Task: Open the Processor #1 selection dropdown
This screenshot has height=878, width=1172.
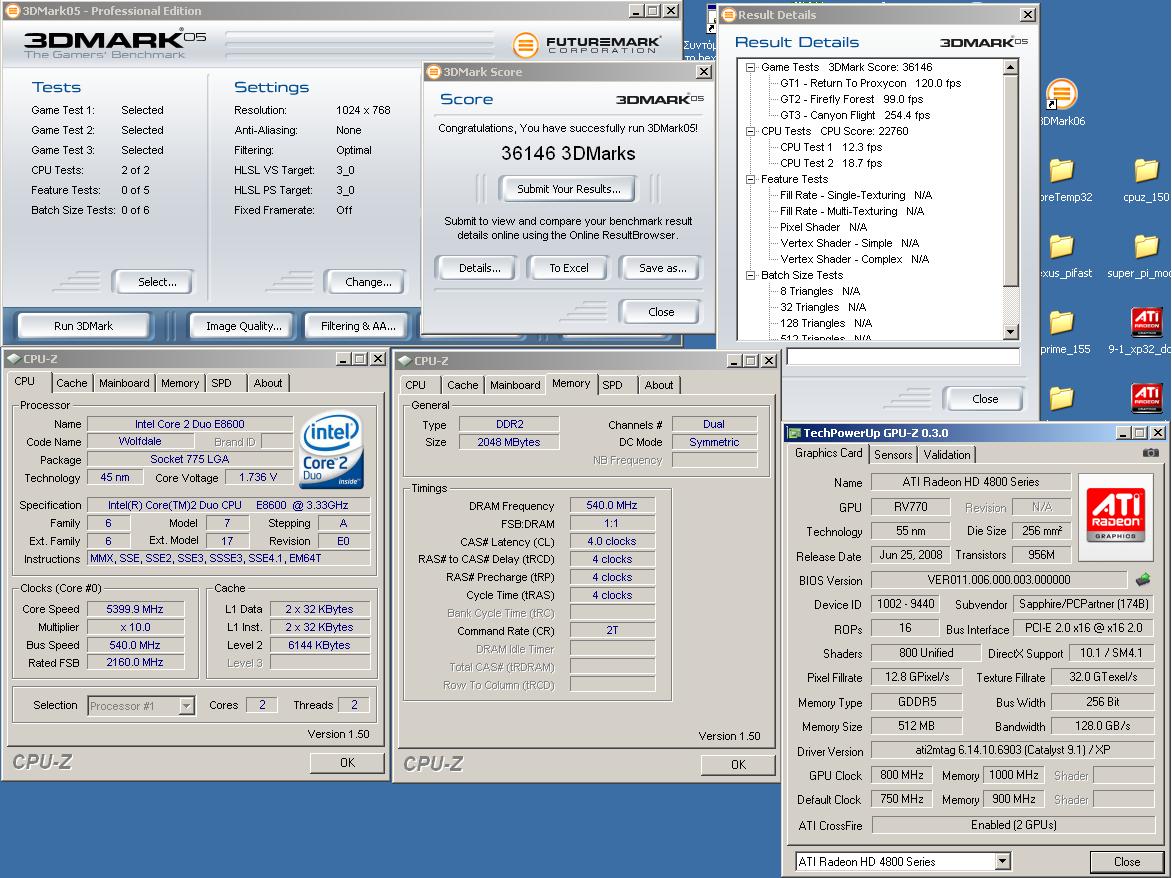Action: click(x=187, y=705)
